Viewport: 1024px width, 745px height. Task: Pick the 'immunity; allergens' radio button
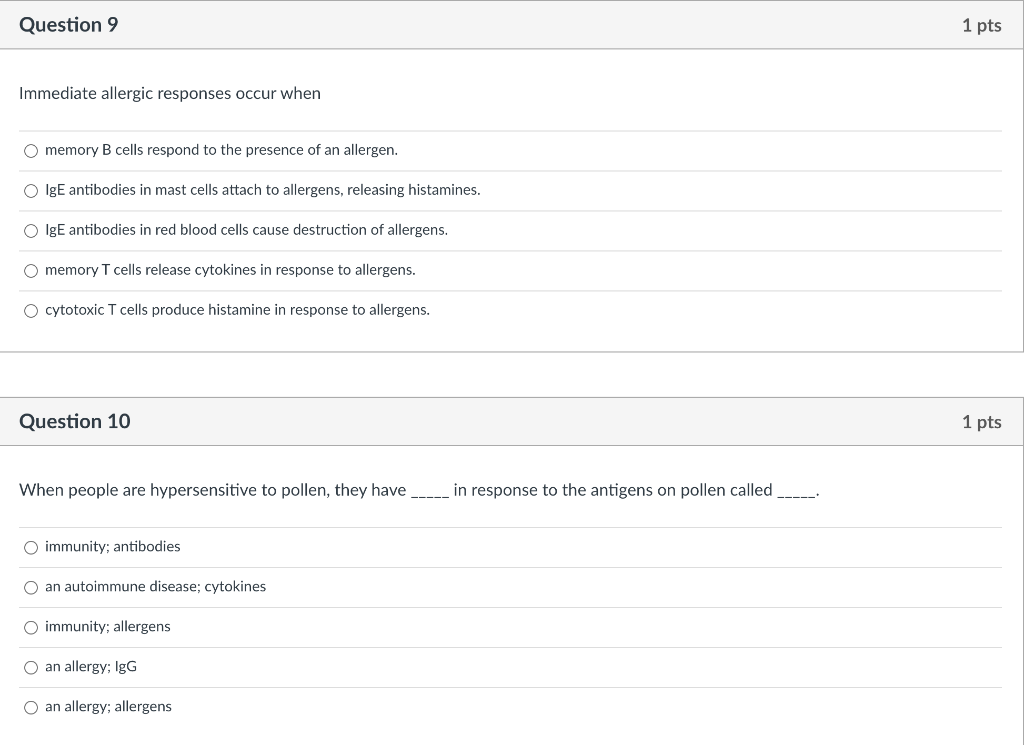click(x=31, y=627)
